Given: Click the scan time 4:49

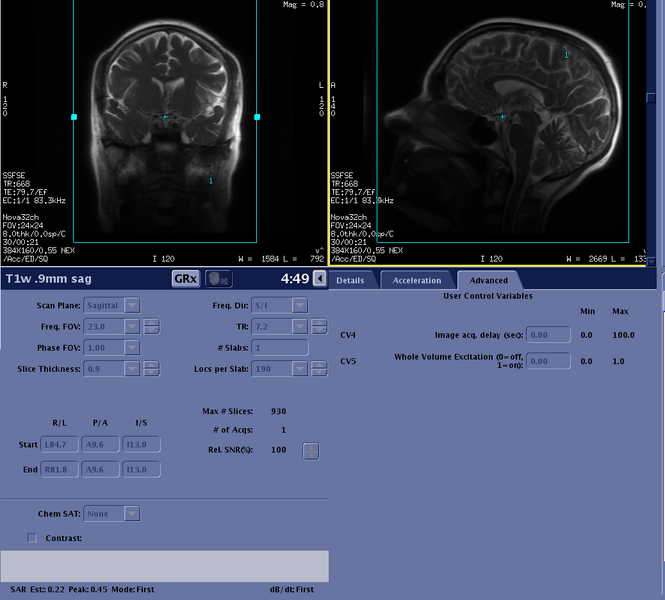Looking at the screenshot, I should tap(295, 279).
